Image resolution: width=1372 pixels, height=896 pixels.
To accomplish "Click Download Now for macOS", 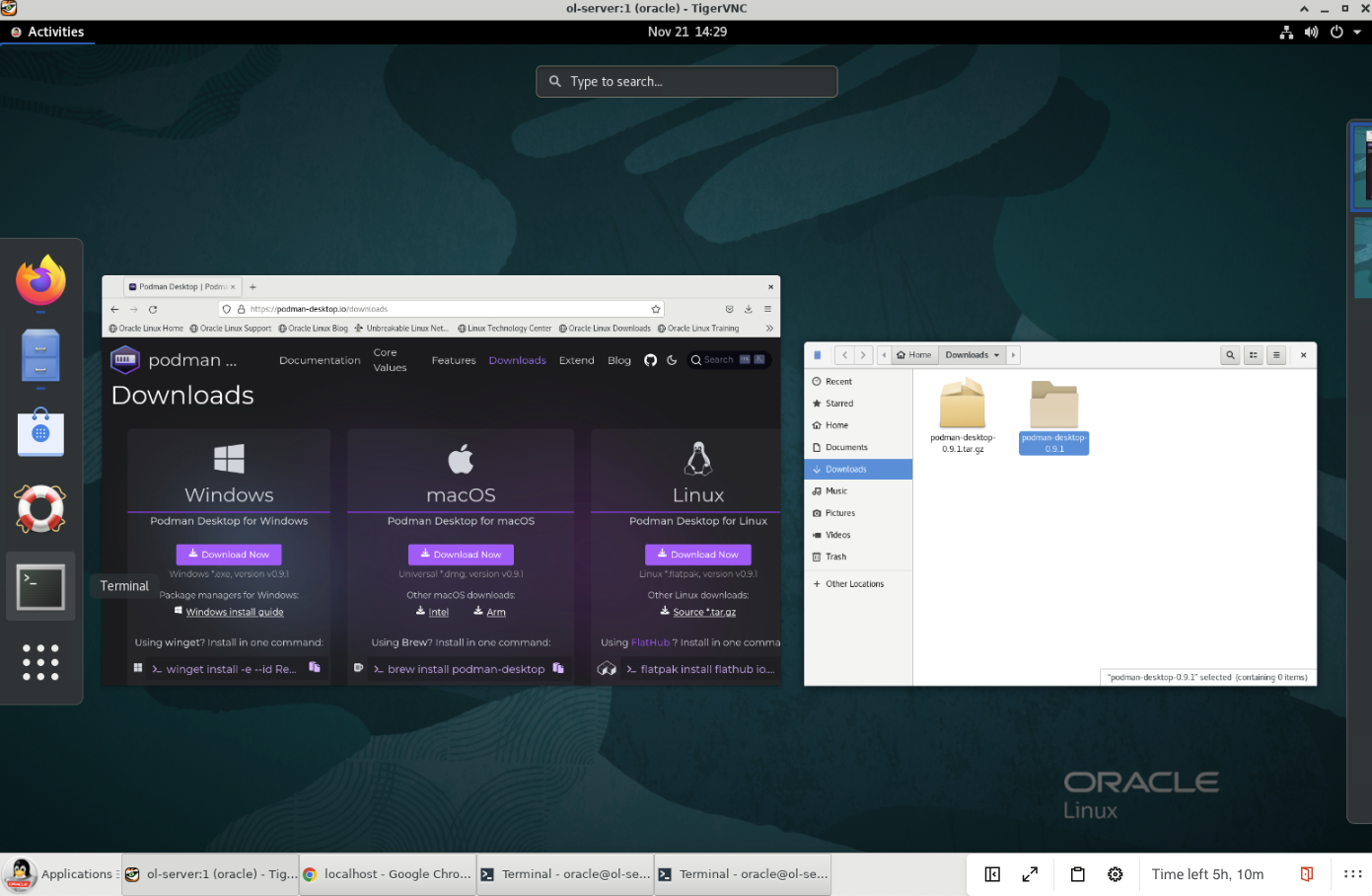I will [x=461, y=555].
